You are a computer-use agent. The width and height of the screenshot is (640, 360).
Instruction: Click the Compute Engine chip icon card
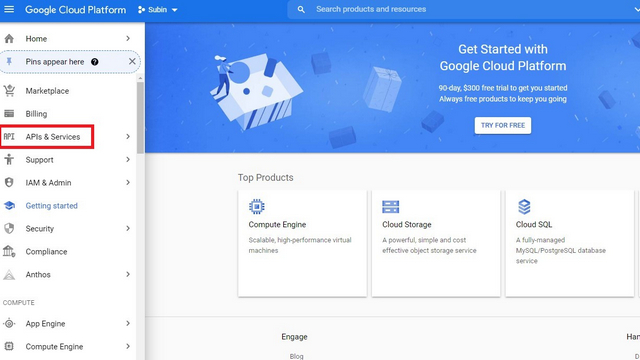click(257, 207)
